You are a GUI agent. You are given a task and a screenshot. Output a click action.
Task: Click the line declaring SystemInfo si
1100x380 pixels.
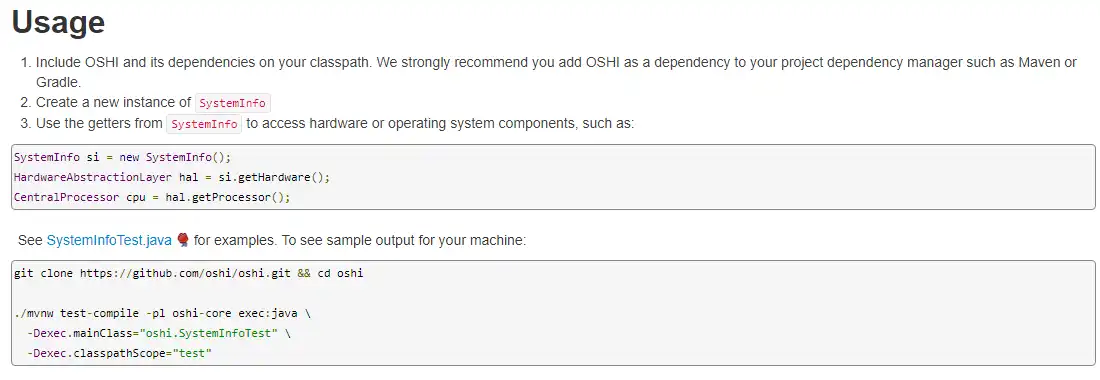click(122, 157)
